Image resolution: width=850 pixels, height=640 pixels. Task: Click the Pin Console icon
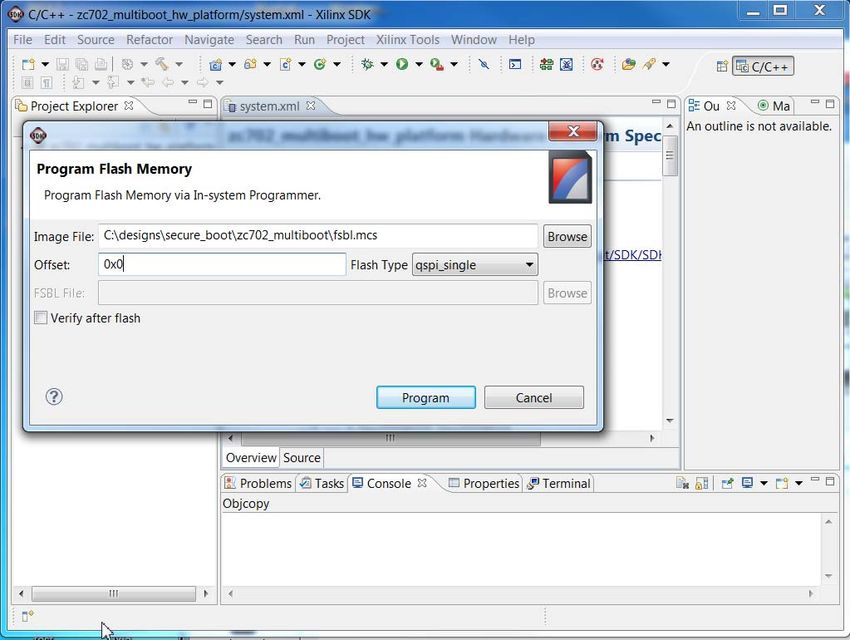pyautogui.click(x=727, y=483)
